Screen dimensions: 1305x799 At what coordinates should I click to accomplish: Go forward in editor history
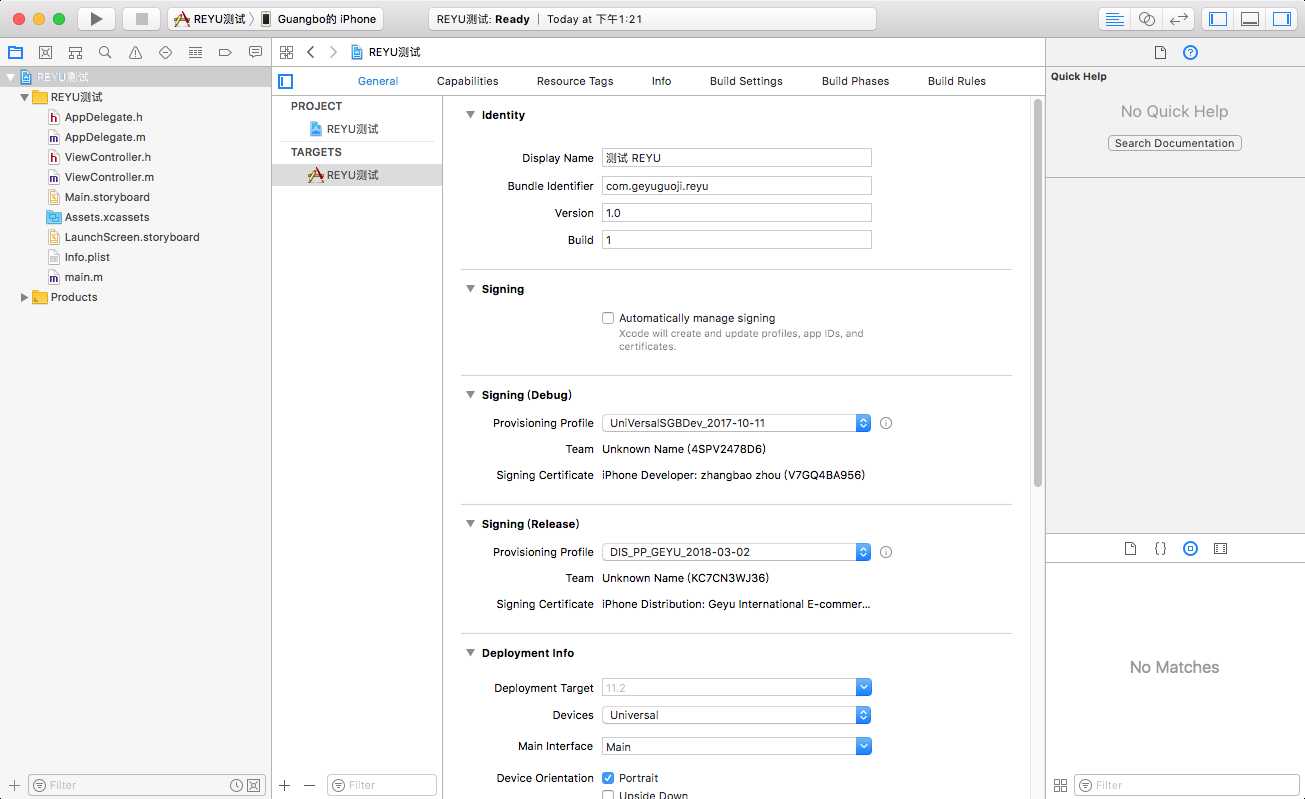coord(333,52)
